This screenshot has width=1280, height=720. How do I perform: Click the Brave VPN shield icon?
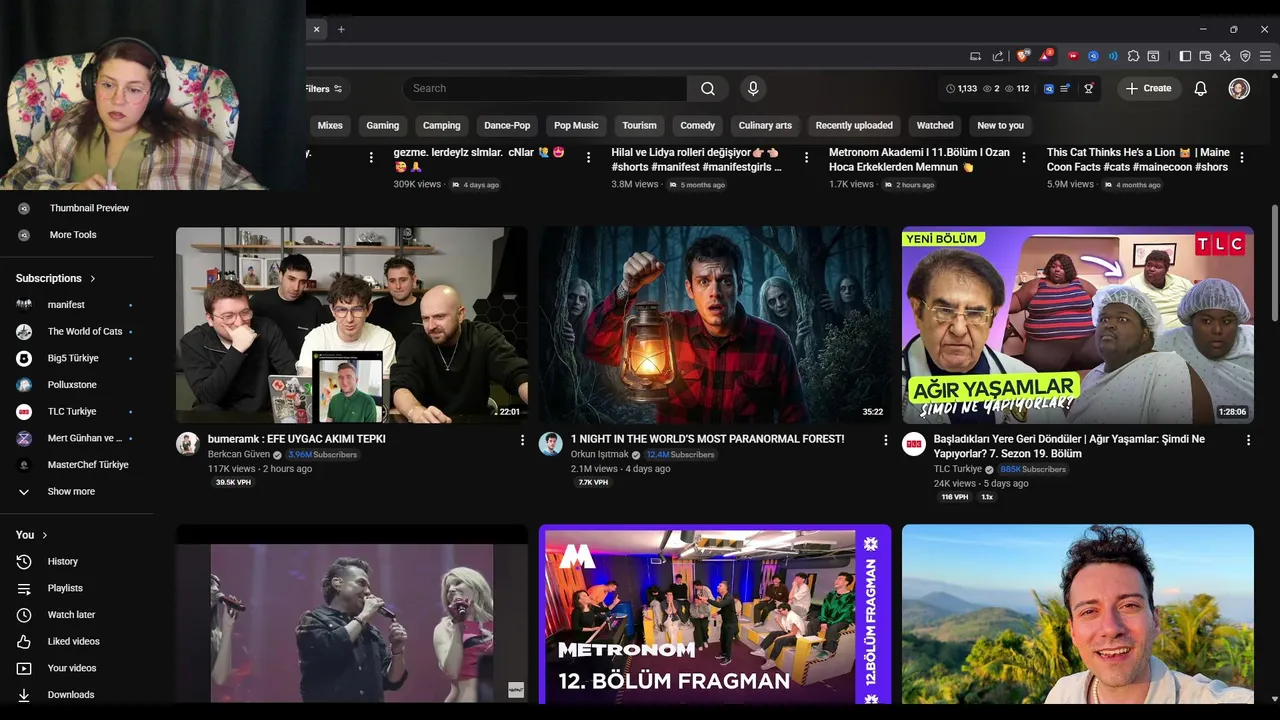pyautogui.click(x=1245, y=56)
